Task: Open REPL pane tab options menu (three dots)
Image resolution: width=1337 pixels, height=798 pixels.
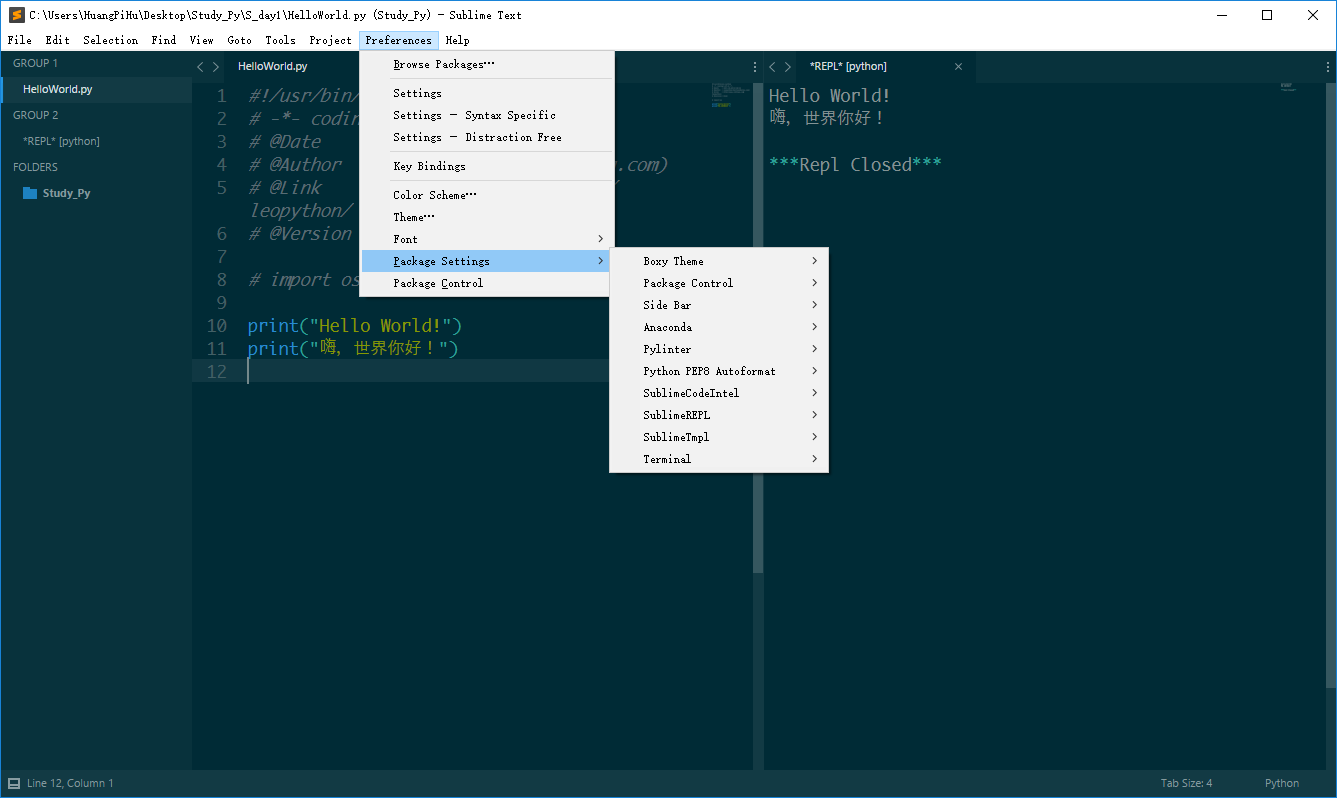Action: point(1327,67)
